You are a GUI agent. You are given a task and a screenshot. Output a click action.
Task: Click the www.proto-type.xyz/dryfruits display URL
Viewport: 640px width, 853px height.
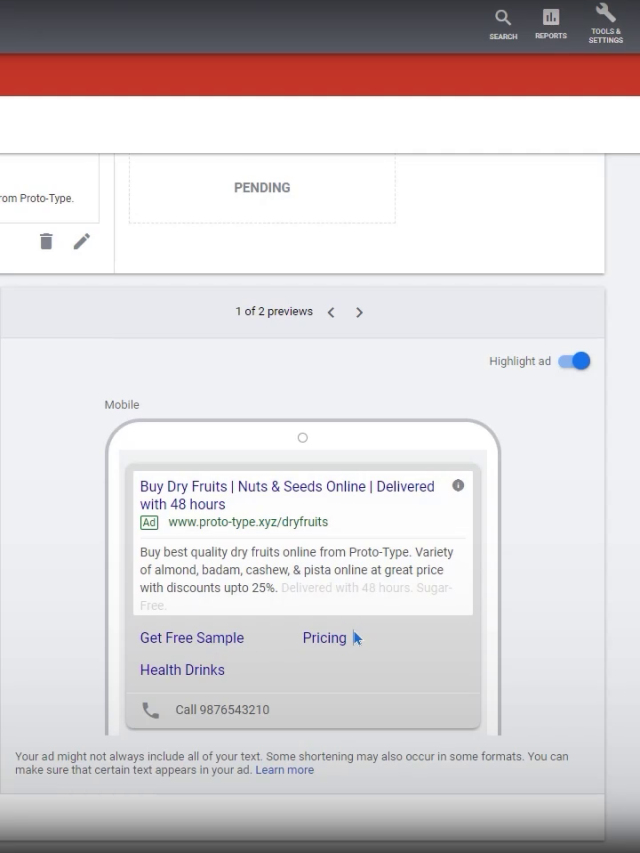coord(248,522)
